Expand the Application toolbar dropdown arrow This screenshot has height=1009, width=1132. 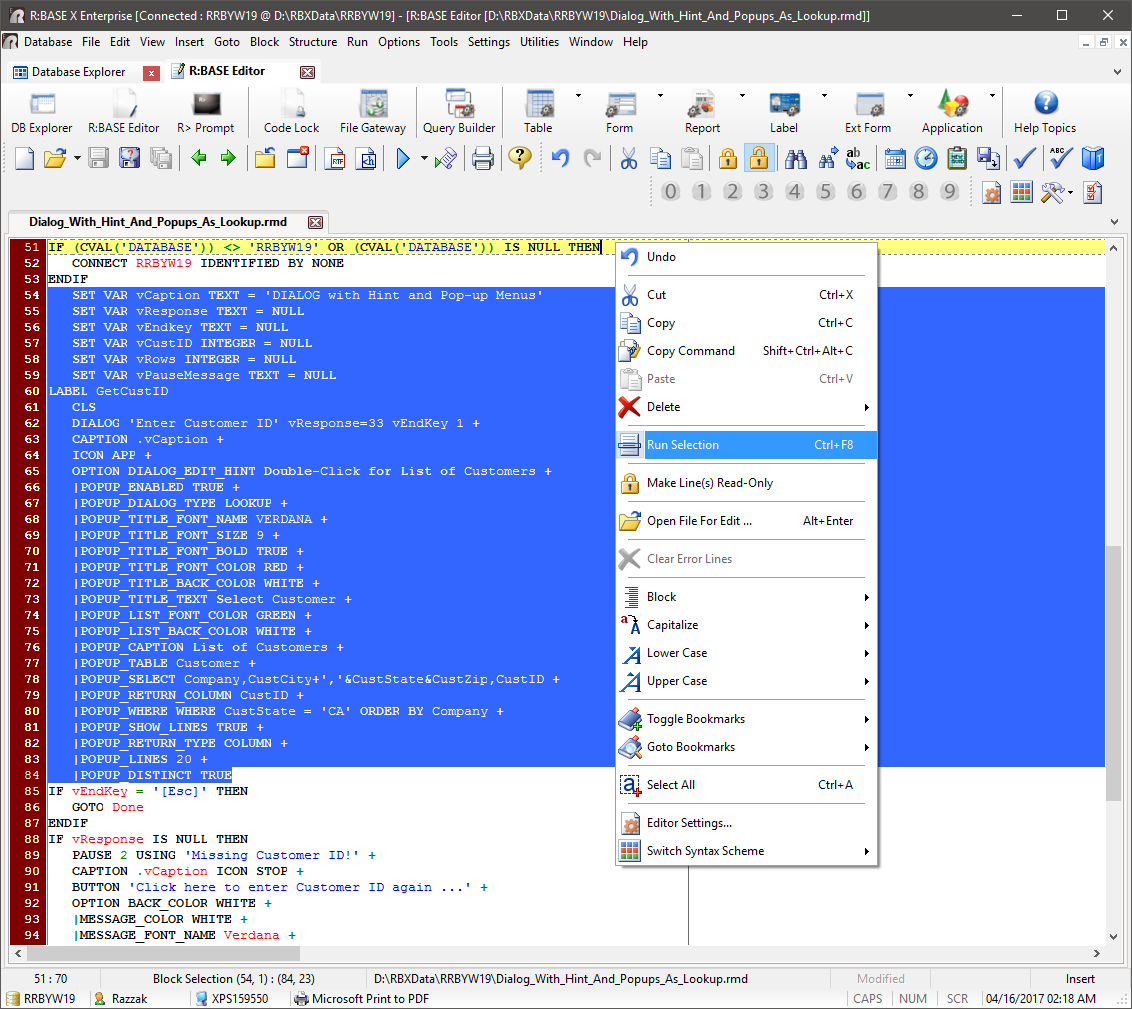(992, 96)
